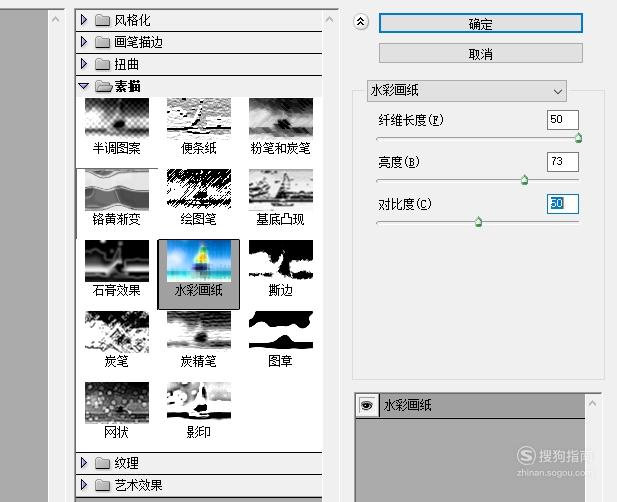Click the 确定 button
This screenshot has height=502, width=617.
[x=480, y=24]
